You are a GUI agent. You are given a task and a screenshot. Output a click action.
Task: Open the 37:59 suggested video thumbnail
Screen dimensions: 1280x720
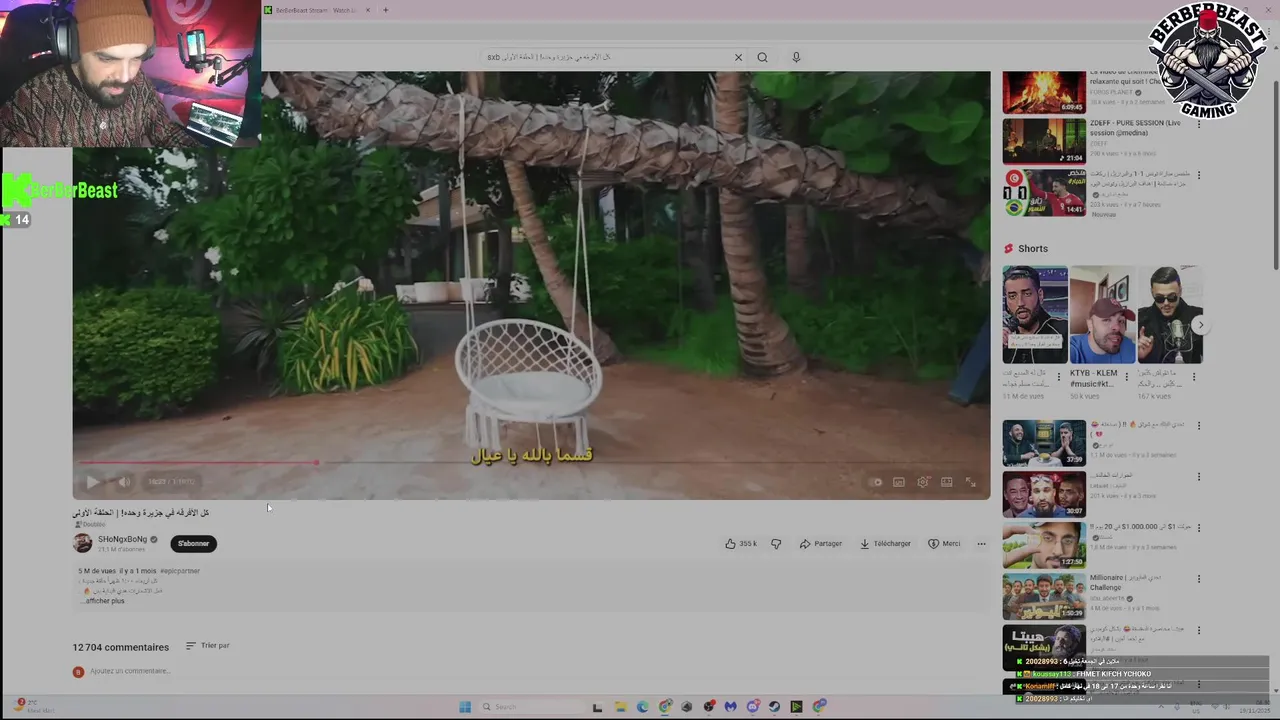(1044, 443)
